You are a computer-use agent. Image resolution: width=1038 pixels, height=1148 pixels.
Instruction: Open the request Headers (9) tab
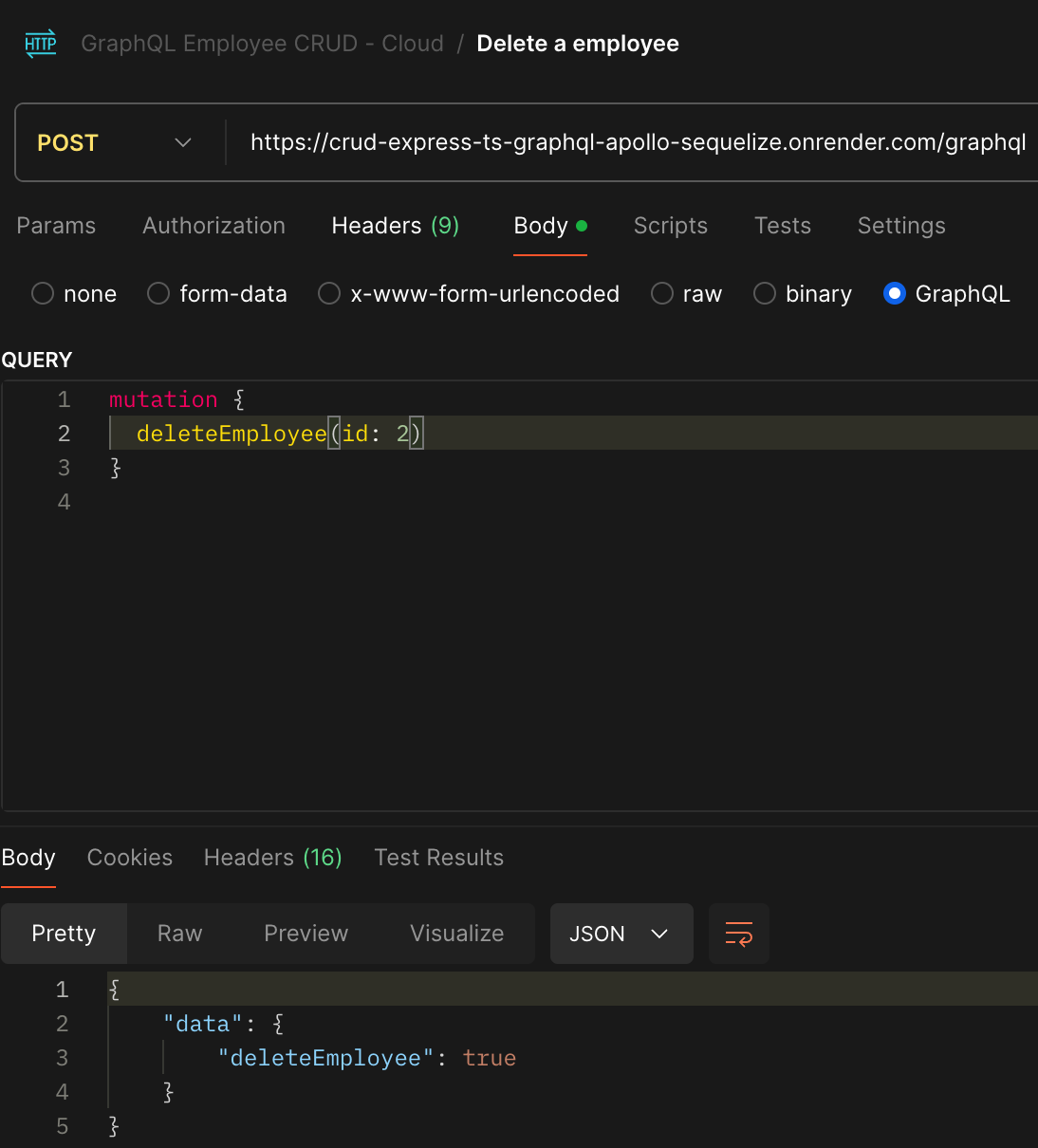[x=396, y=226]
